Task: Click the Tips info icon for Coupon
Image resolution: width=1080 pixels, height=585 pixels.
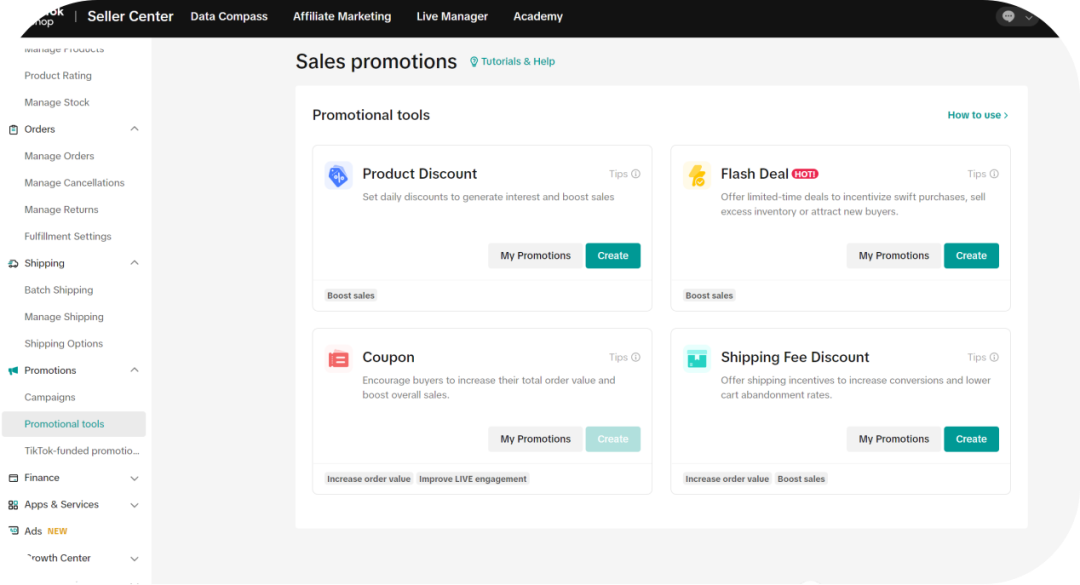Action: coord(636,357)
